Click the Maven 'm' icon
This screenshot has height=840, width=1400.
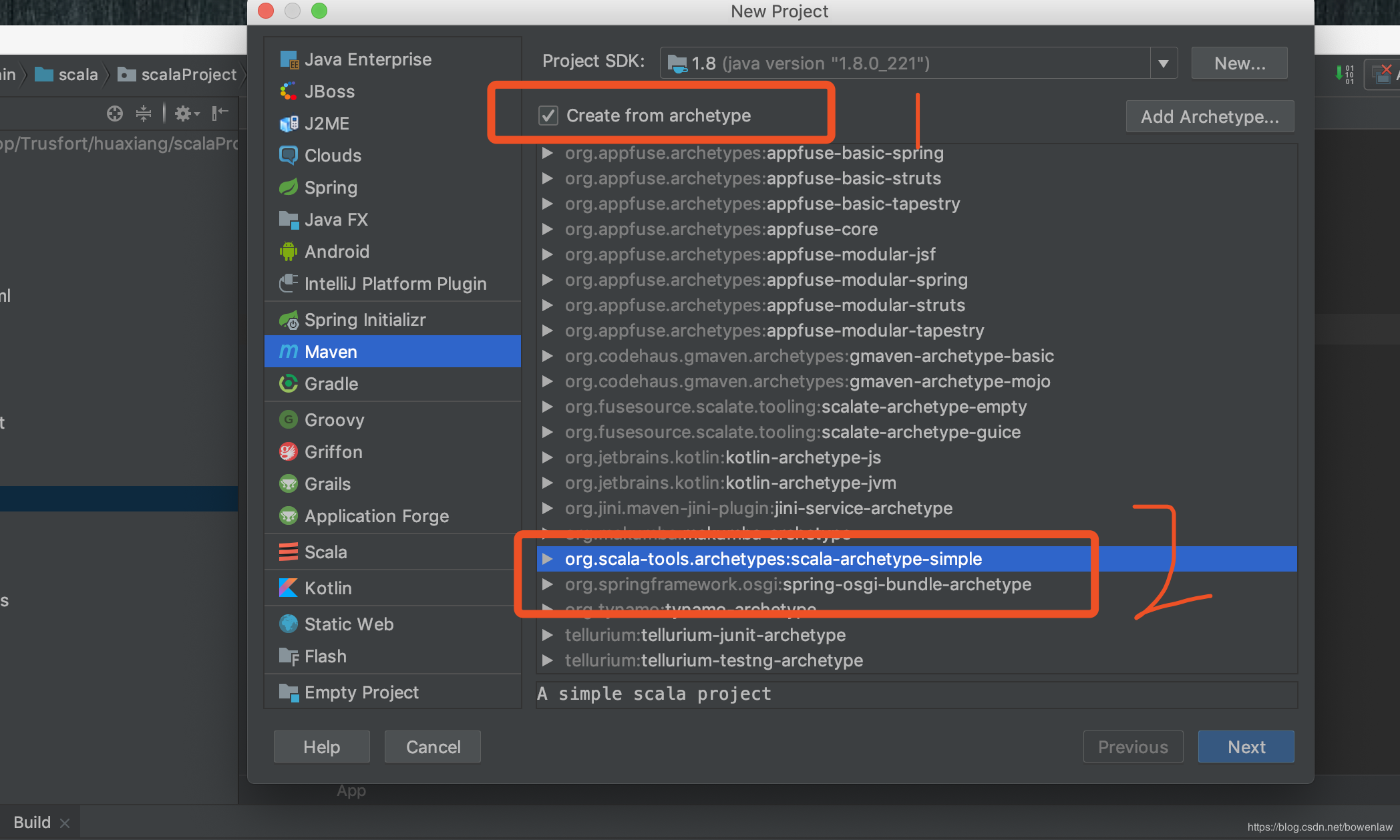point(289,352)
